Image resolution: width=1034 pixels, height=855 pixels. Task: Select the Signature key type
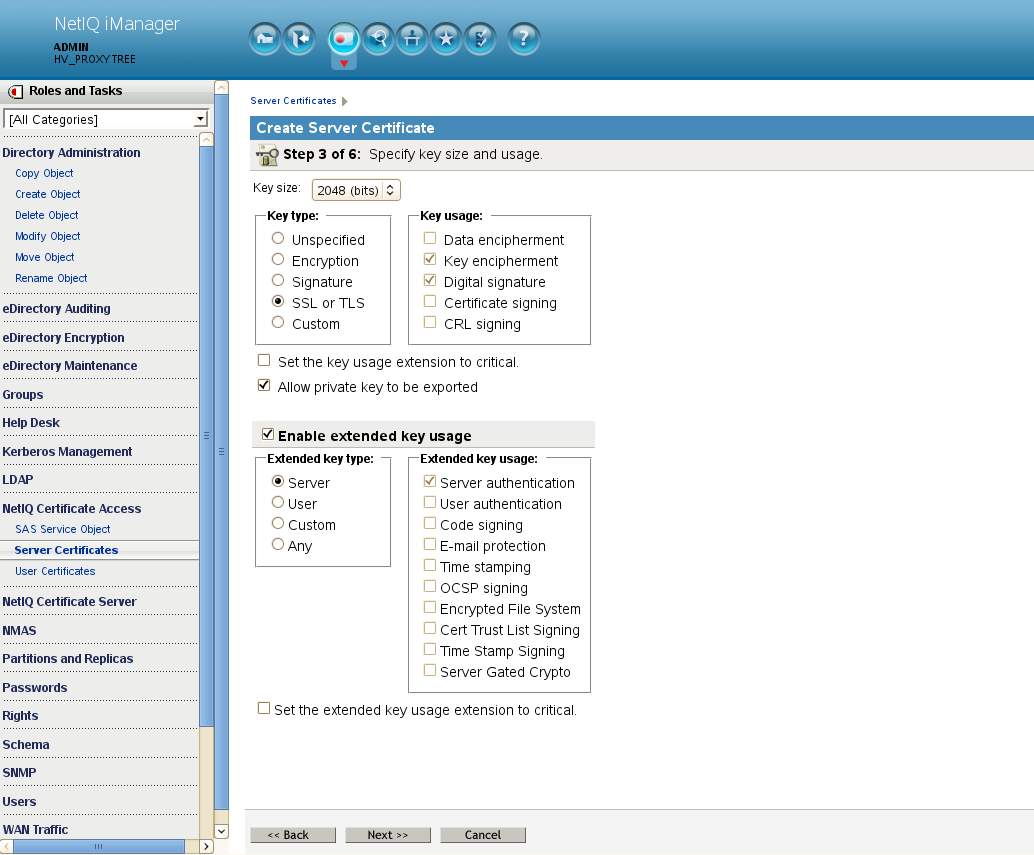click(278, 280)
